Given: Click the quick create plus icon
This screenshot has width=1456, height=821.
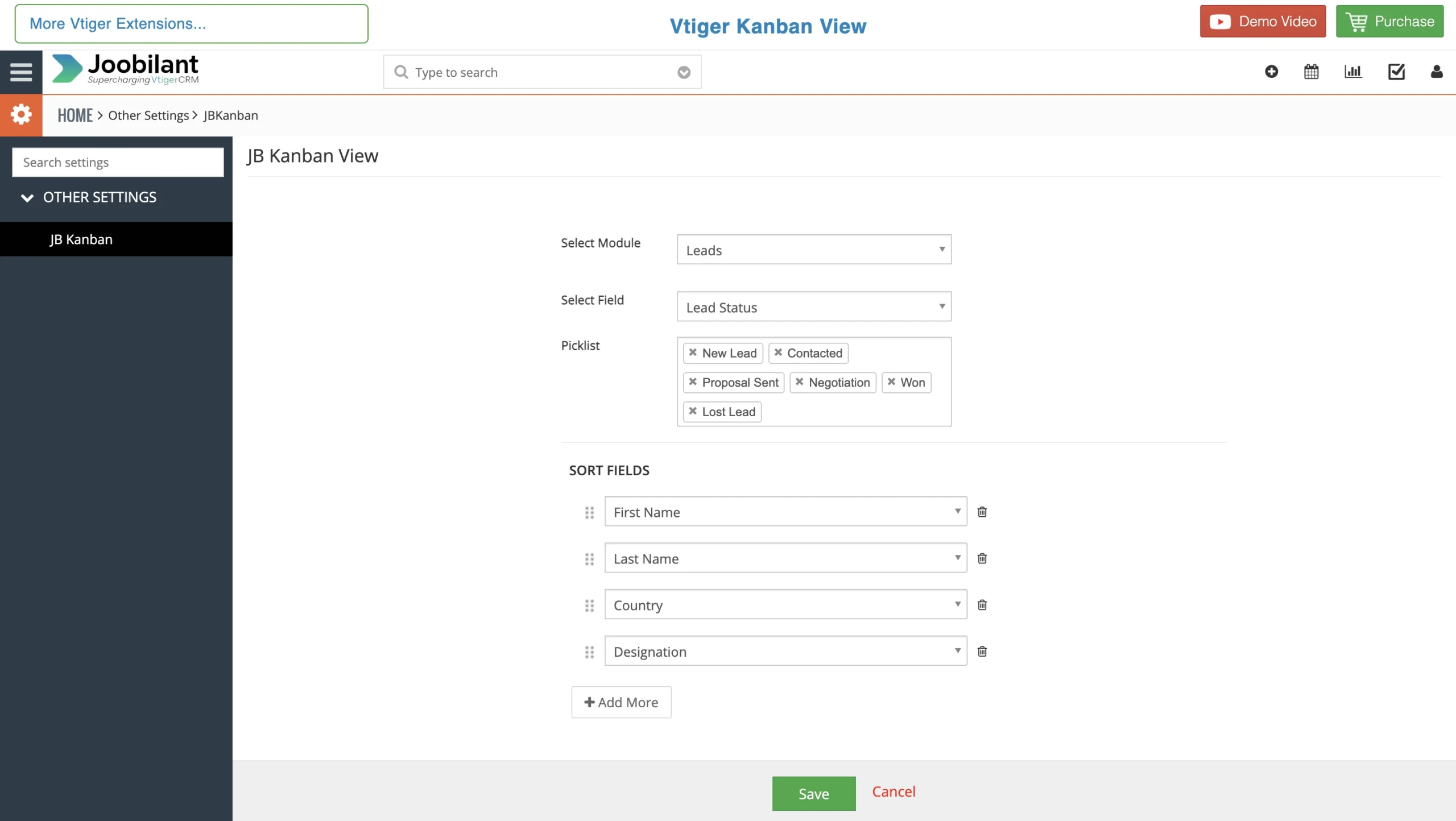Looking at the screenshot, I should 1271,72.
